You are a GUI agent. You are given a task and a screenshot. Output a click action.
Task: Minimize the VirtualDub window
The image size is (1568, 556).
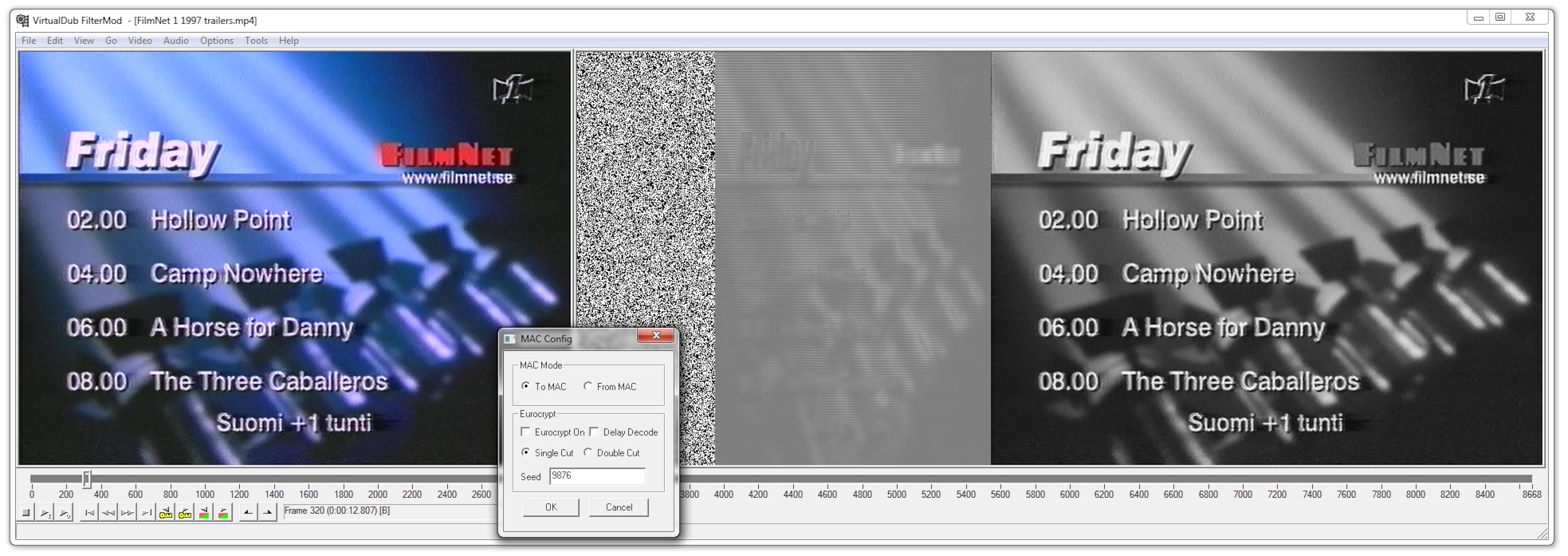point(1479,17)
